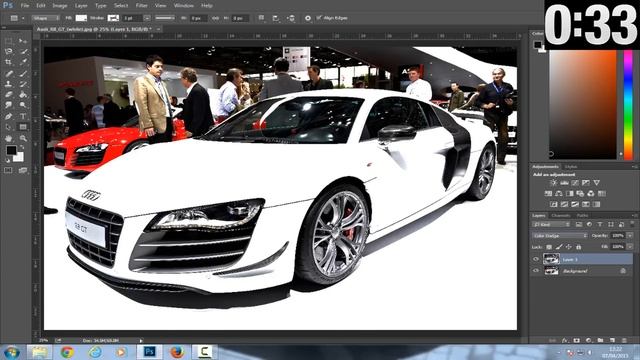The height and width of the screenshot is (360, 640).
Task: Select the Path Selection tool
Action: (x=9, y=127)
